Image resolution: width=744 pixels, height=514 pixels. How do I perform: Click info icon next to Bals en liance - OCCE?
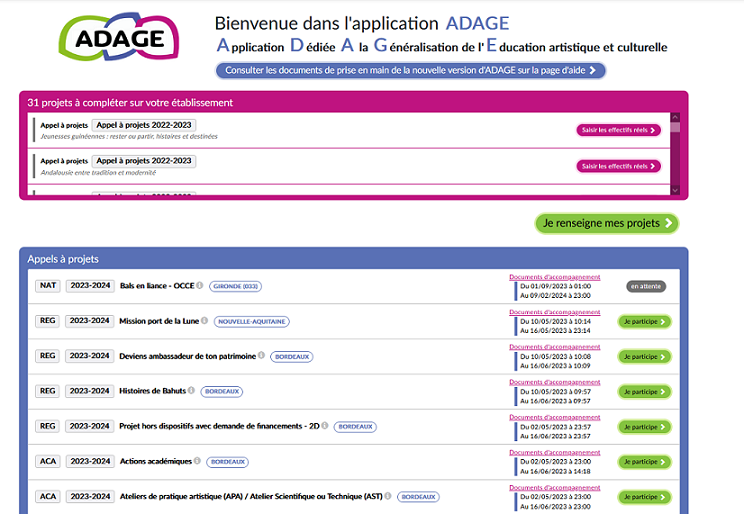pos(200,285)
